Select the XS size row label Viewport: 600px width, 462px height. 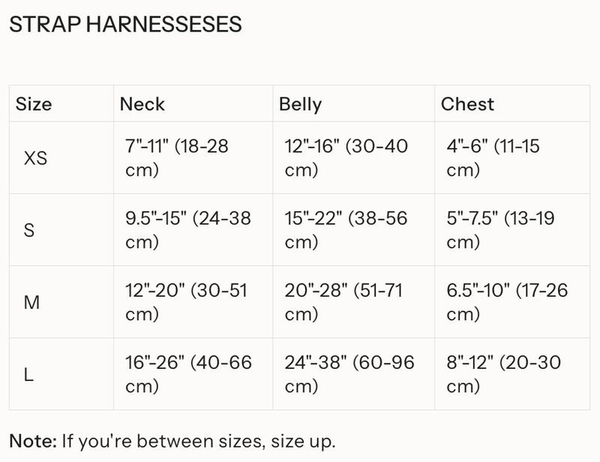[x=35, y=158]
